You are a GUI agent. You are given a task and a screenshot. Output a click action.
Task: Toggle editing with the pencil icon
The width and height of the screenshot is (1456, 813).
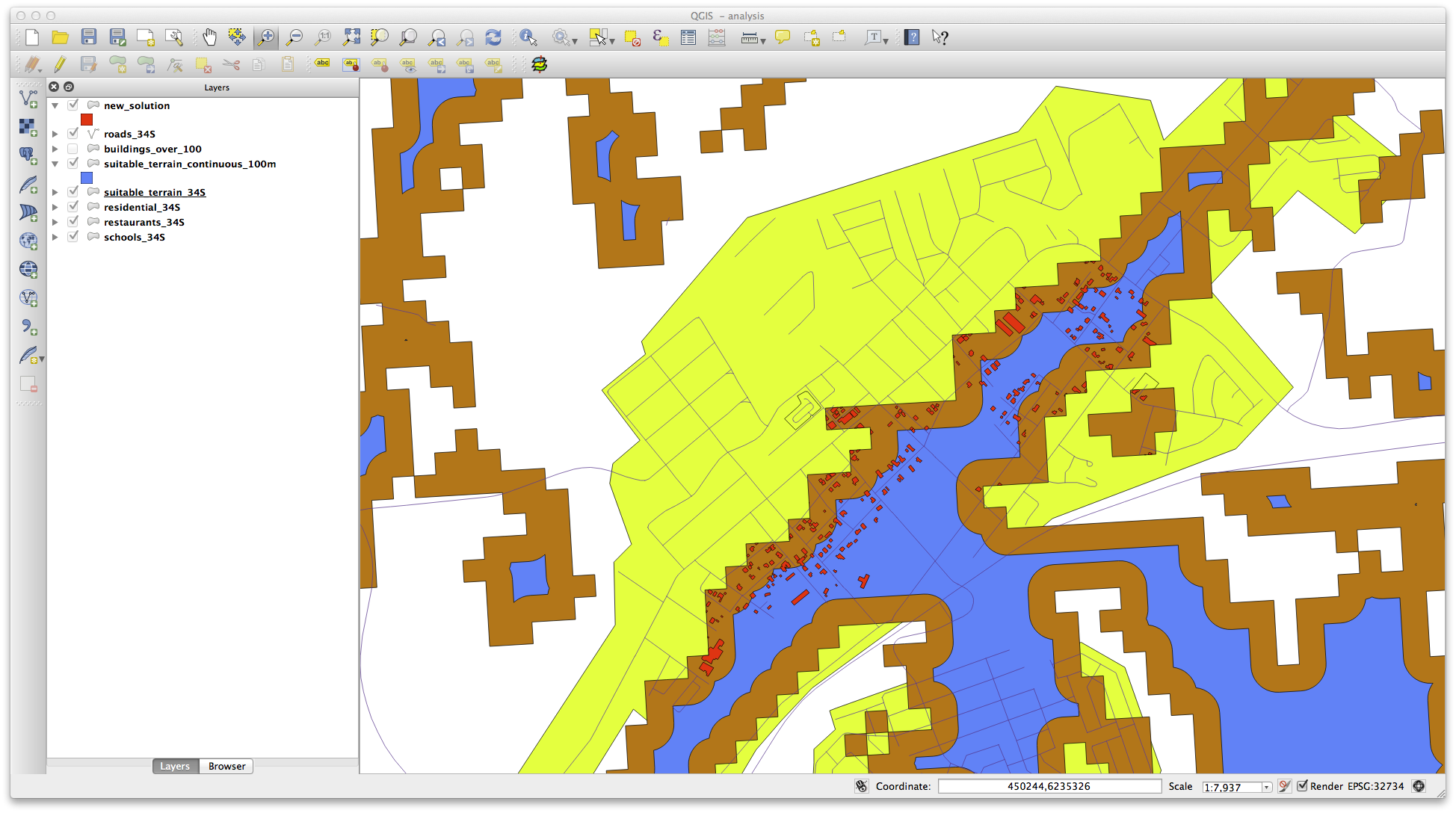[x=60, y=64]
